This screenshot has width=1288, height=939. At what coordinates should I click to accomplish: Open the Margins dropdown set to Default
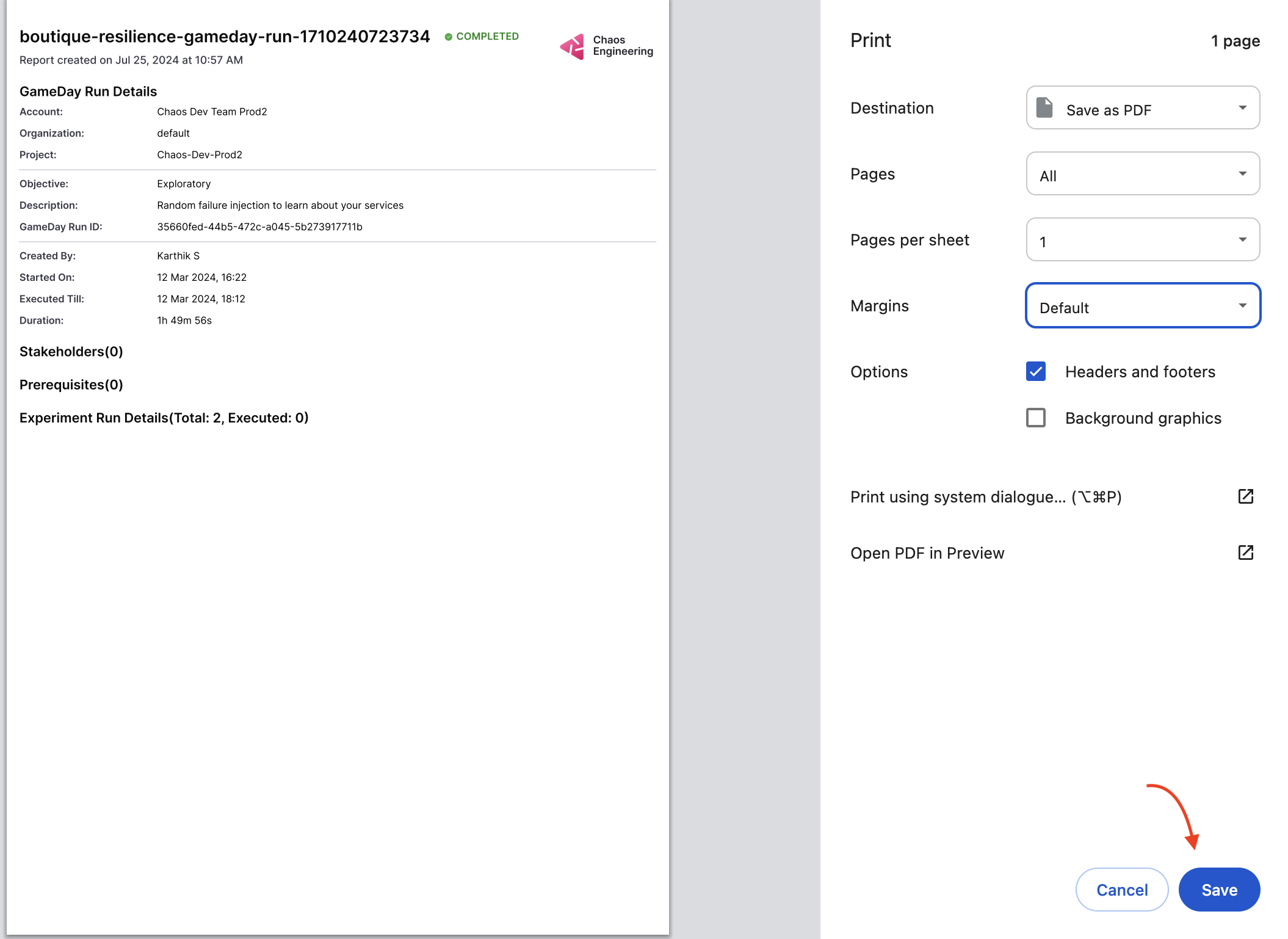(1143, 306)
